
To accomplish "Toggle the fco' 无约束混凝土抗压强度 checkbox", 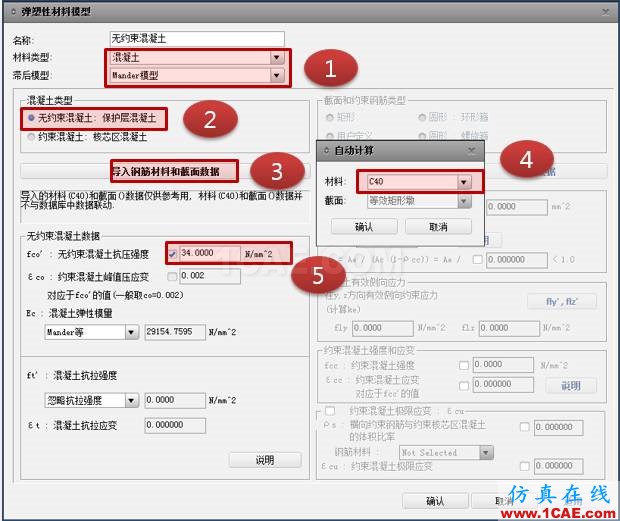I will [172, 254].
